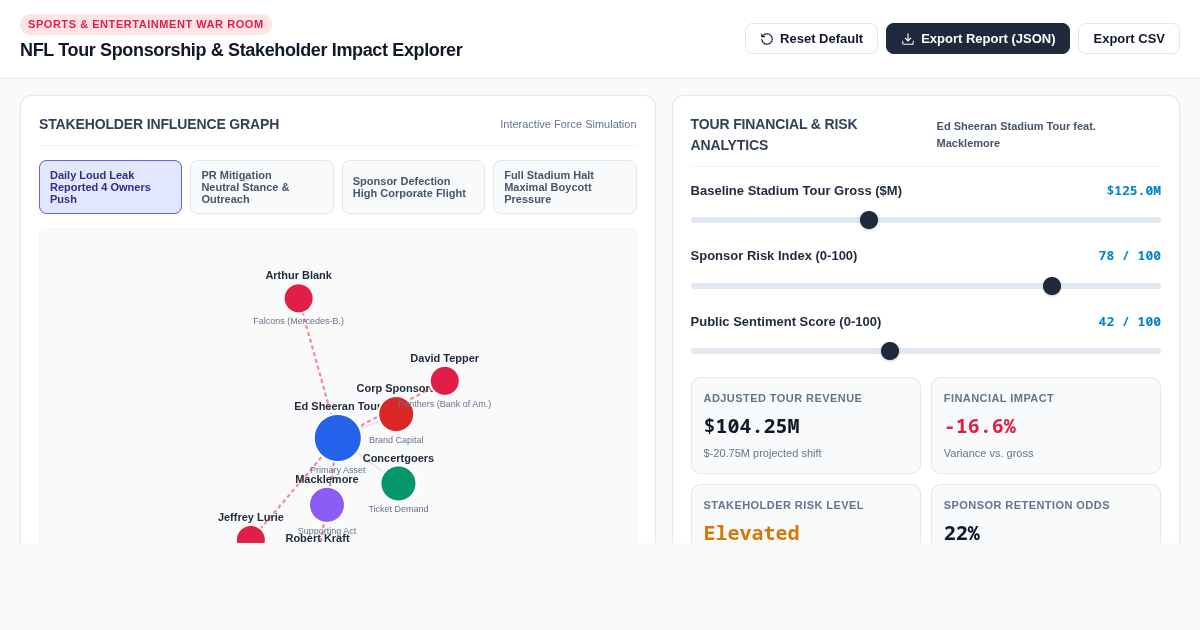This screenshot has height=630, width=1200.
Task: Click the Interactive Force Simulation label
Action: point(568,124)
